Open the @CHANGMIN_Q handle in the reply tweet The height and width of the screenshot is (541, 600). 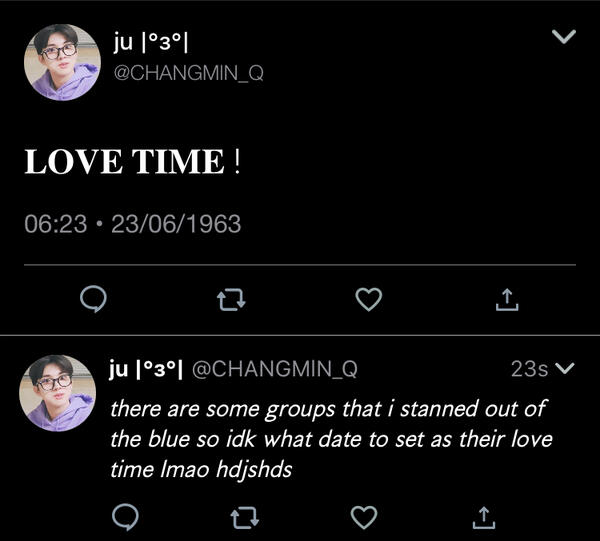[273, 369]
